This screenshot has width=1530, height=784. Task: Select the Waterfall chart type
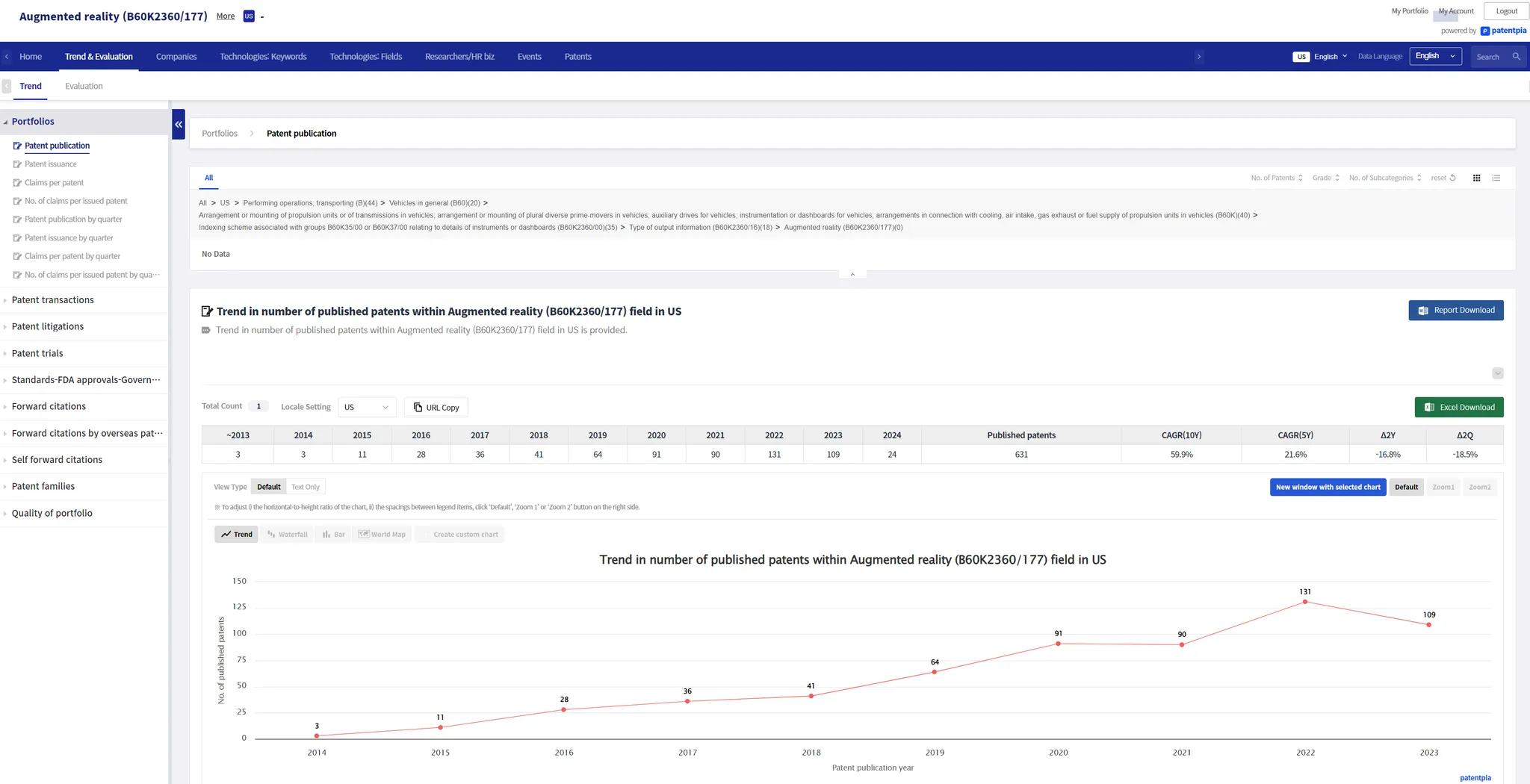[287, 535]
